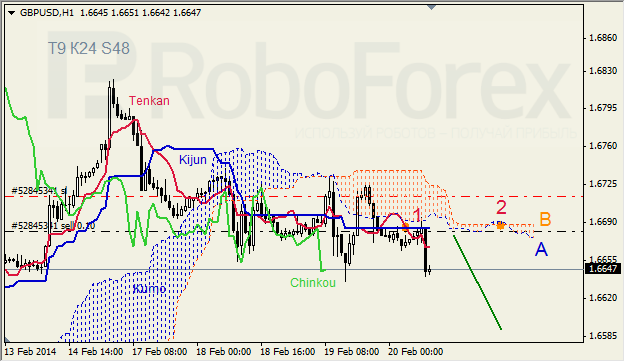Screen dimensions: 625x362
Task: Click the 20 Feb 00:00 time label
Action: point(415,352)
